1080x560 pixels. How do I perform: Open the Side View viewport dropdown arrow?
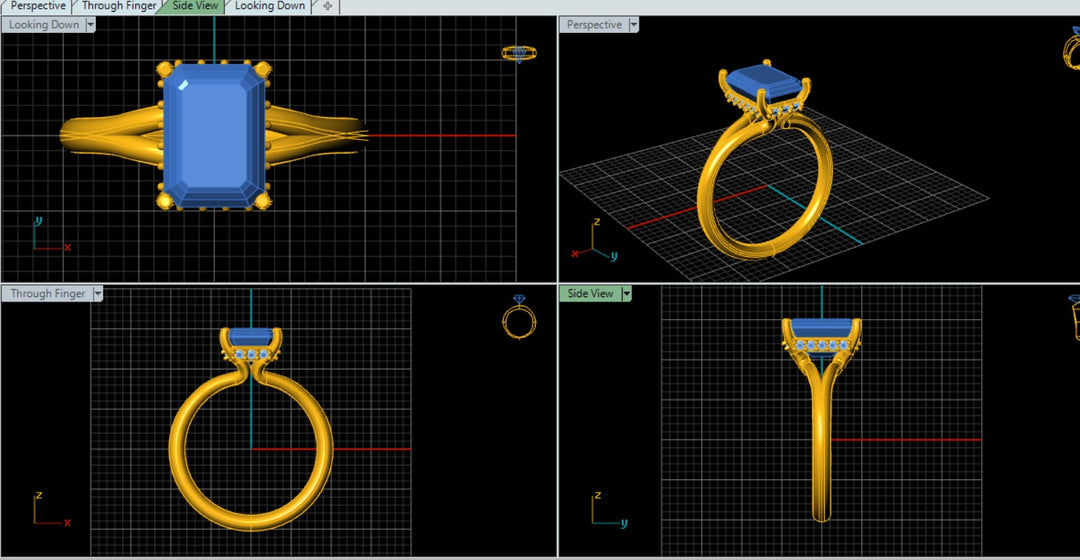point(626,294)
